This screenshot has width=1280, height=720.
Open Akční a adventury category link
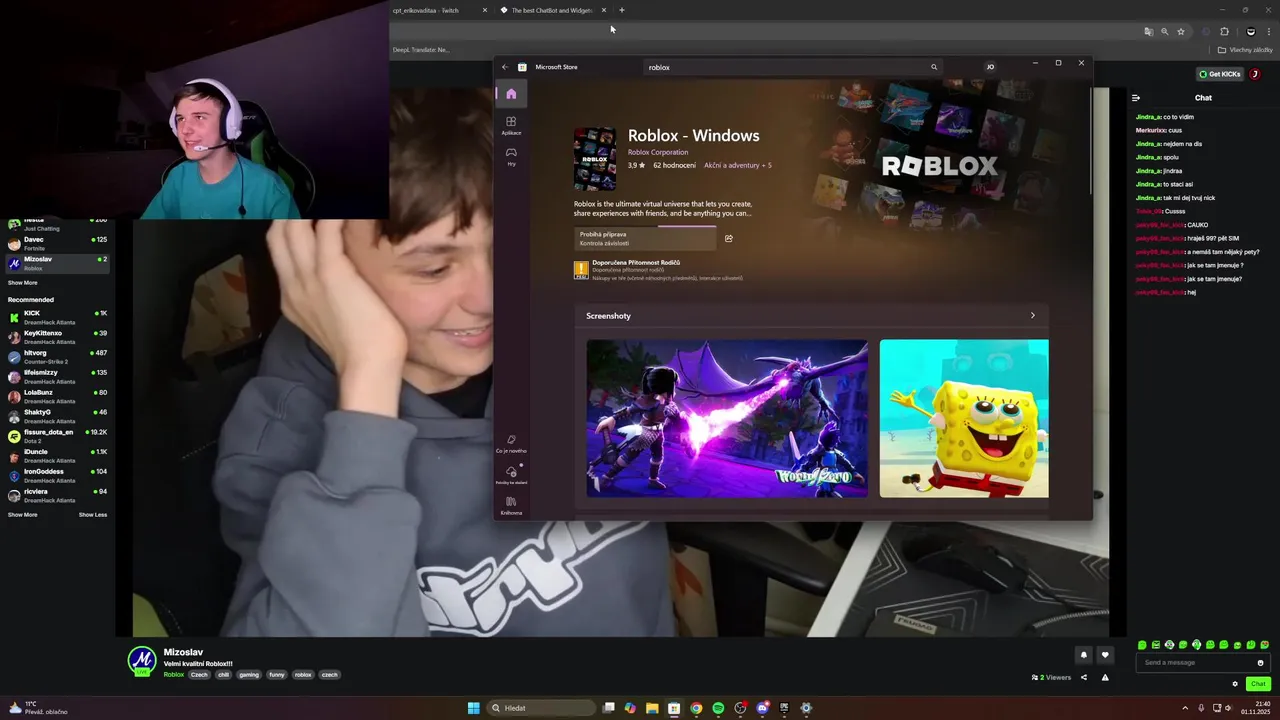(738, 165)
